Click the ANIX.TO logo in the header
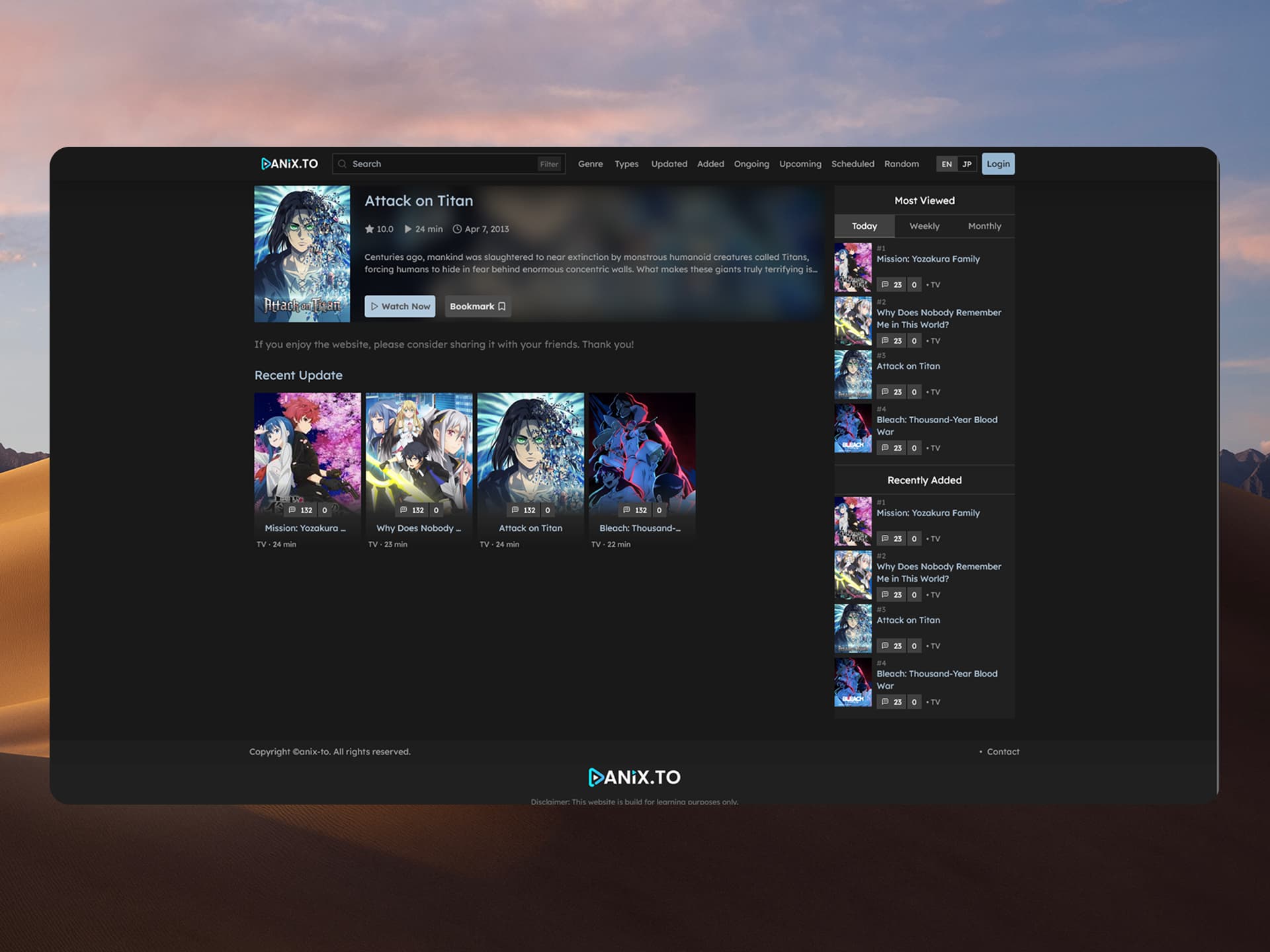 point(289,163)
